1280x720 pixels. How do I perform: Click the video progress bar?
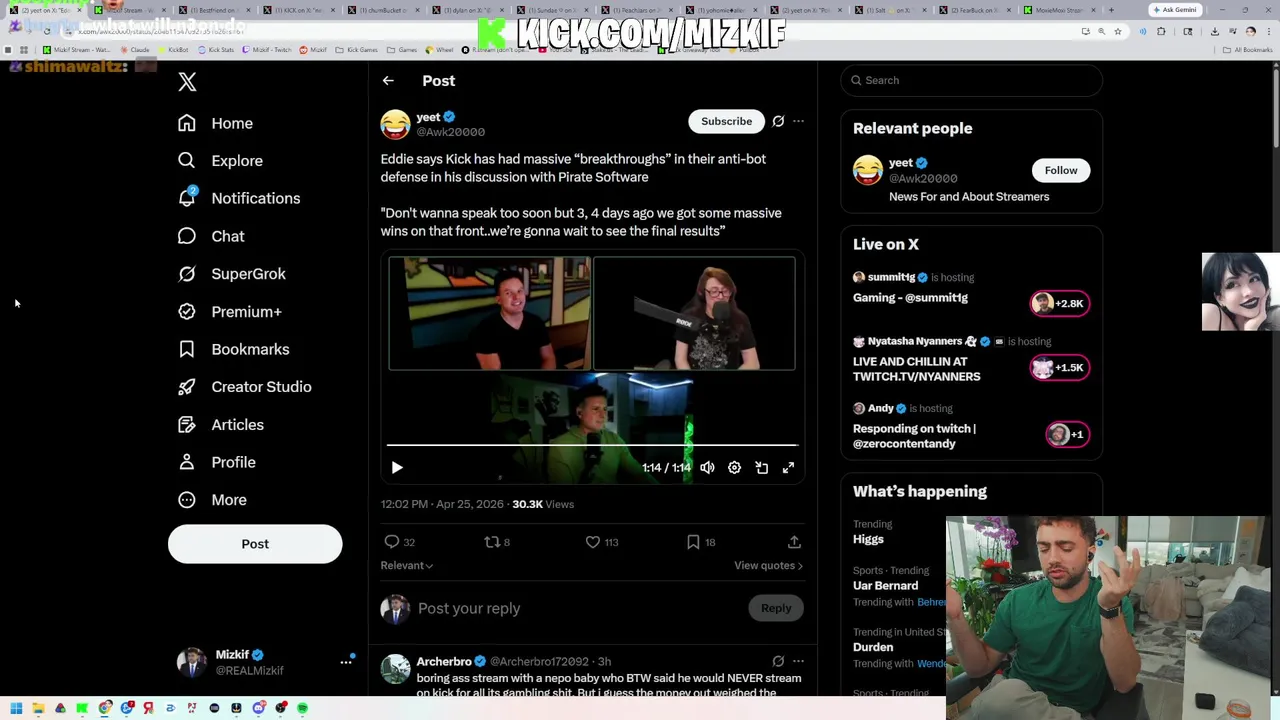[592, 445]
